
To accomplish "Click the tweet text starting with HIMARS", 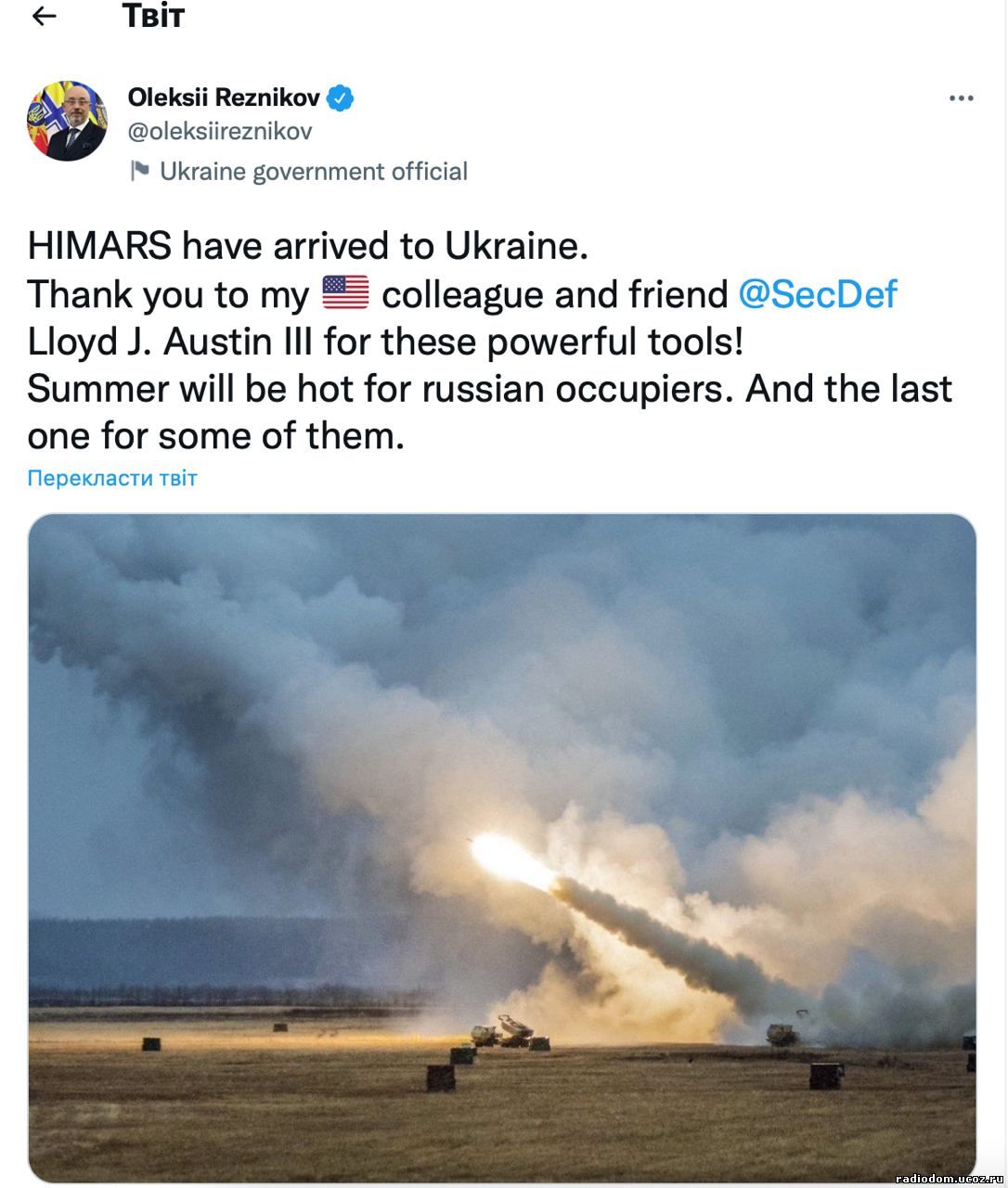I will click(490, 341).
